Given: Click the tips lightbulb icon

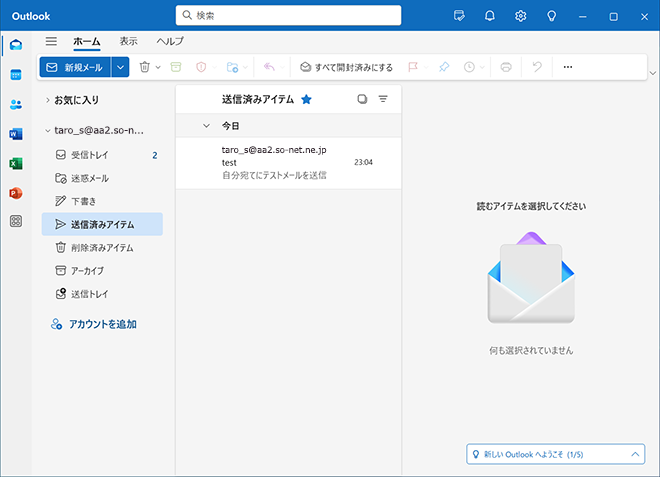Looking at the screenshot, I should pyautogui.click(x=551, y=16).
